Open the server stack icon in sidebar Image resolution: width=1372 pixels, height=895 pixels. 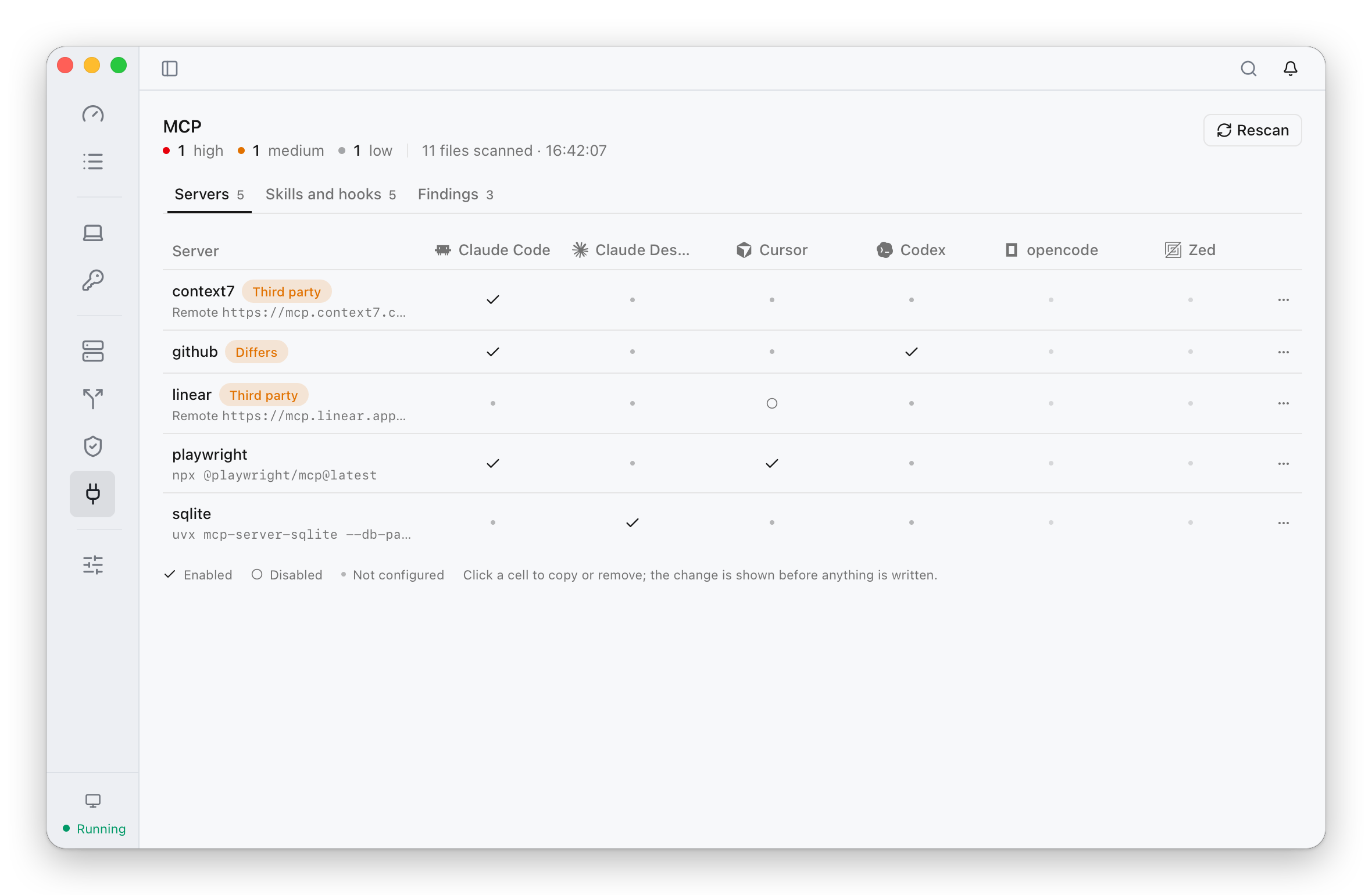pos(93,351)
